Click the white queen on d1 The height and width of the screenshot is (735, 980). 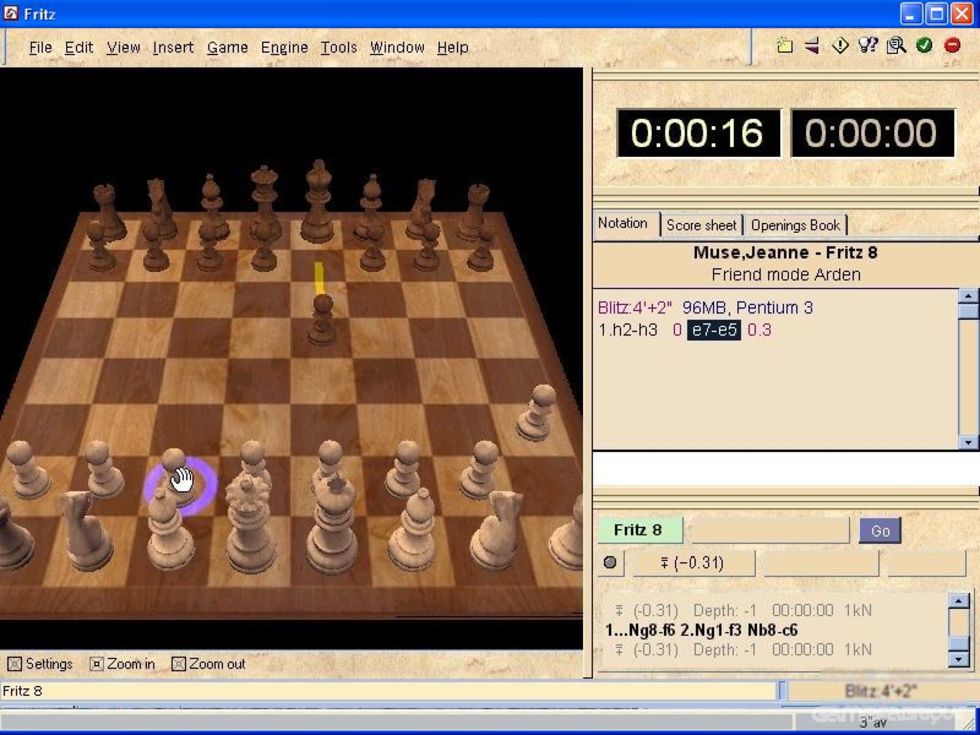[x=251, y=525]
